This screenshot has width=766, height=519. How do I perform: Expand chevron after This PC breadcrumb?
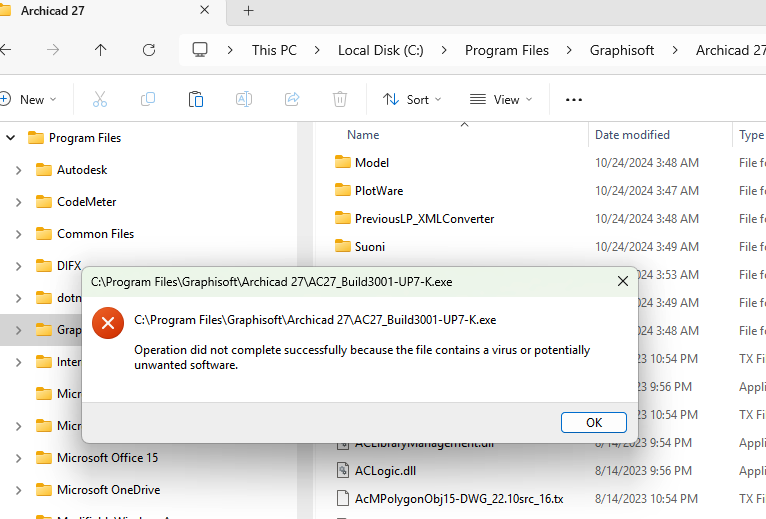coord(317,50)
